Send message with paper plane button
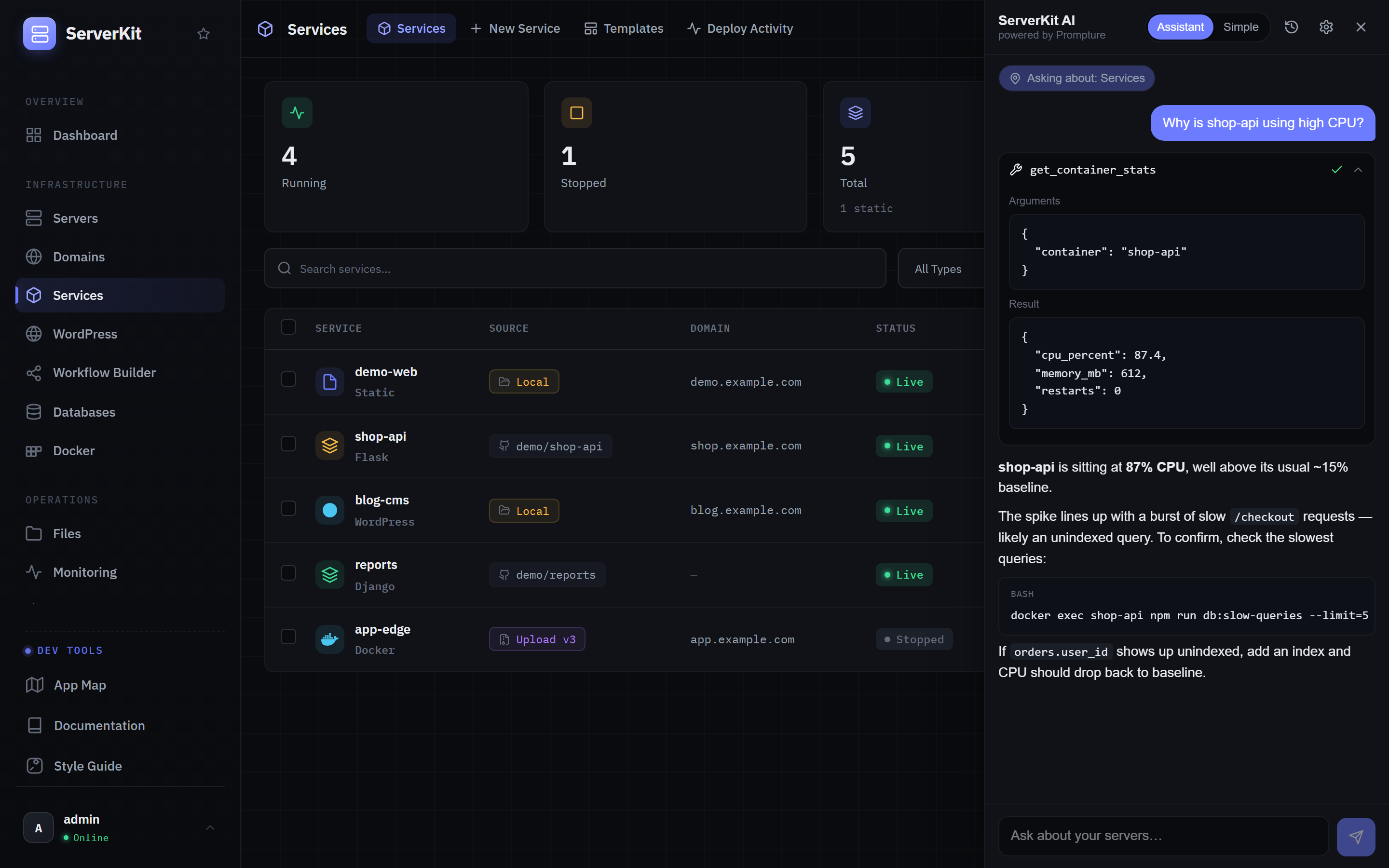The image size is (1389, 868). point(1356,837)
